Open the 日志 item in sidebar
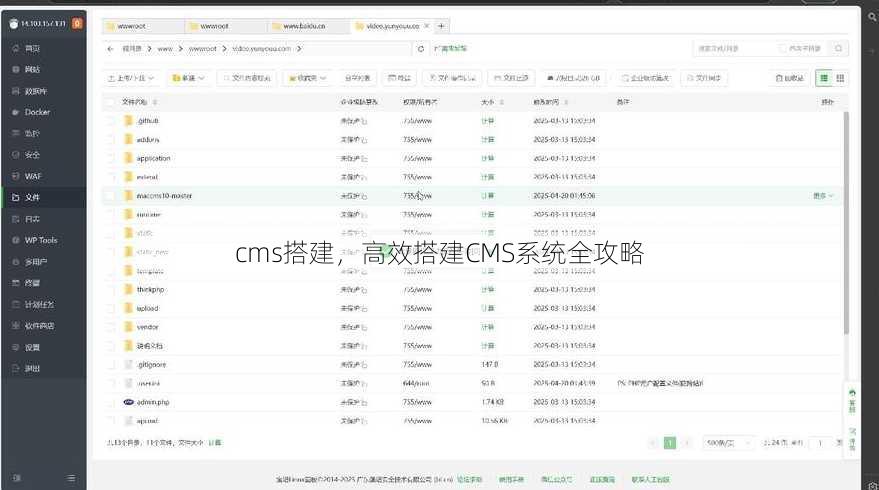 tap(44, 219)
